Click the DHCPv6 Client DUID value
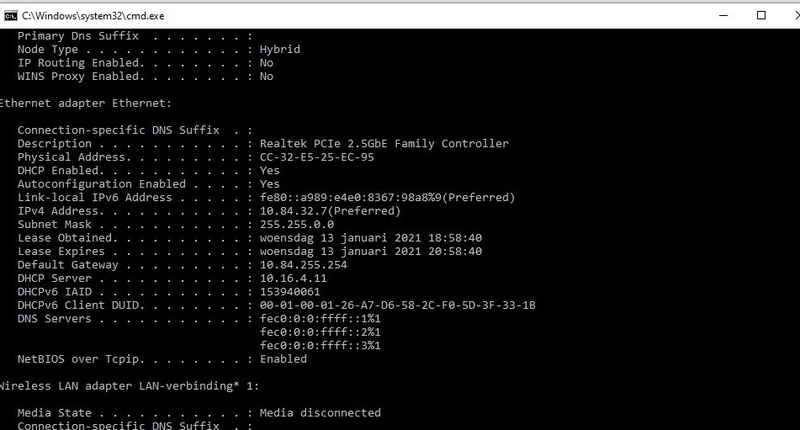The width and height of the screenshot is (800, 430). click(398, 305)
